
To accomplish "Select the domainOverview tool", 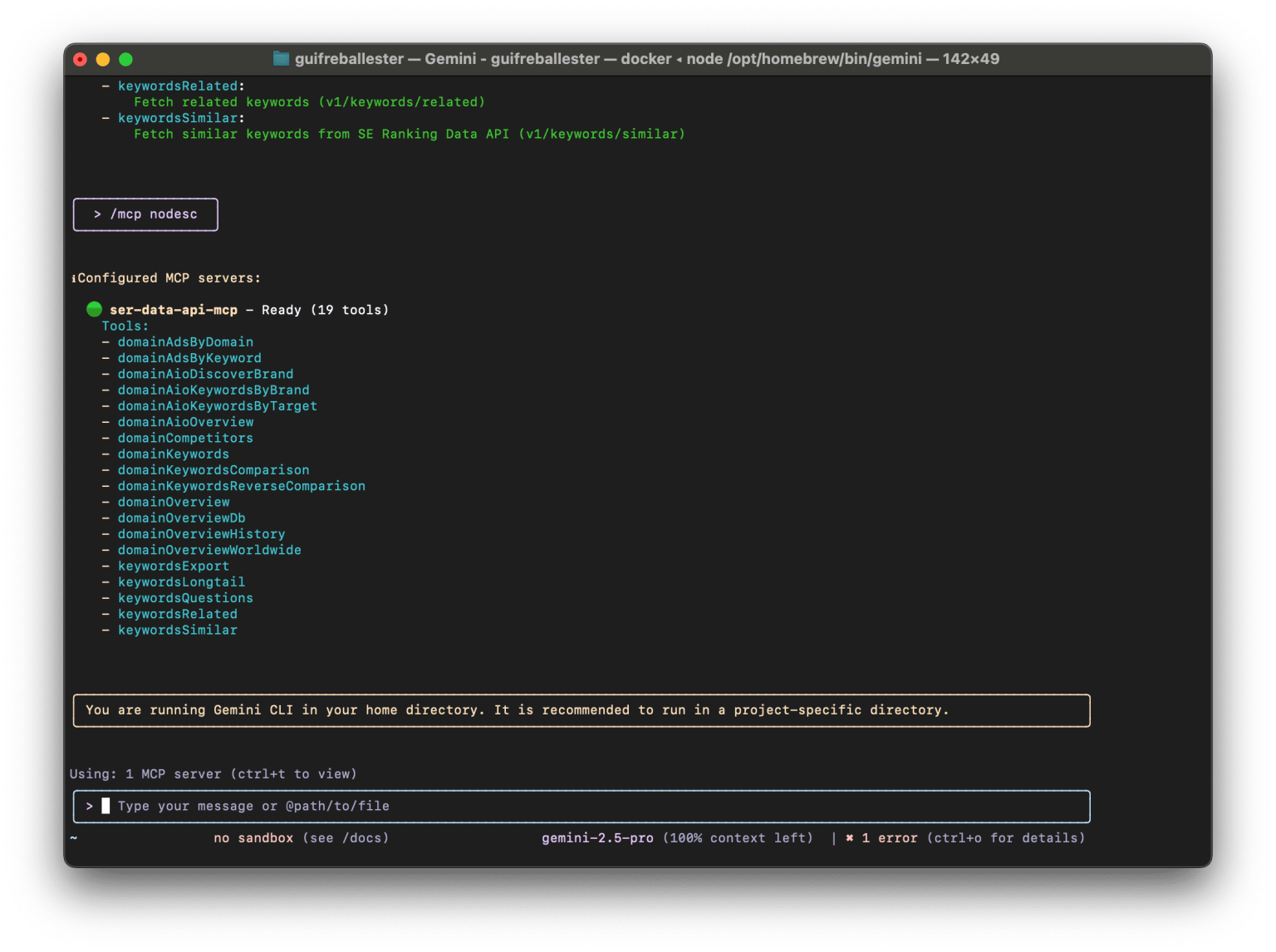I will [x=174, y=502].
